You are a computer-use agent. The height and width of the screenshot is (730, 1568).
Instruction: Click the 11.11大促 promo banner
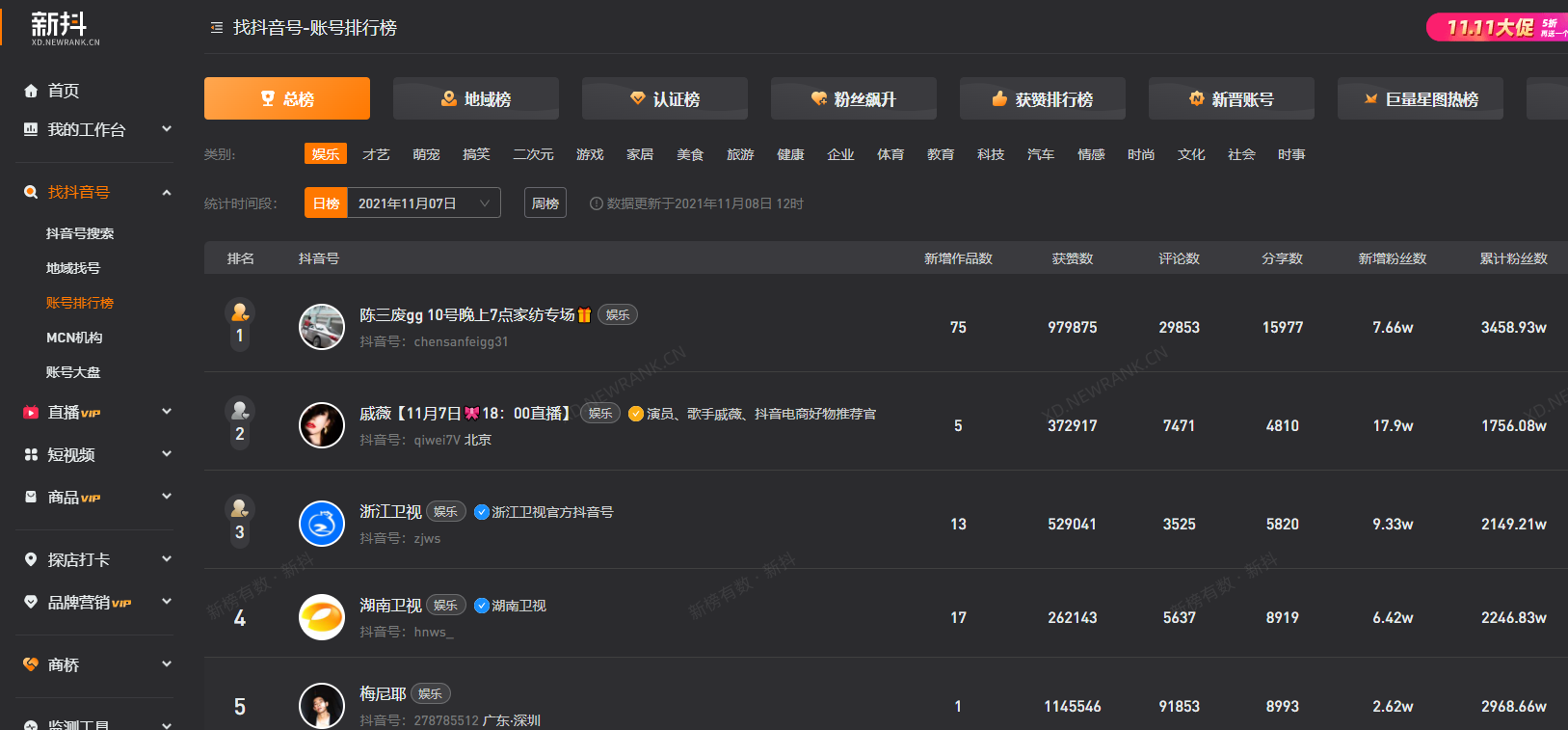point(1497,27)
